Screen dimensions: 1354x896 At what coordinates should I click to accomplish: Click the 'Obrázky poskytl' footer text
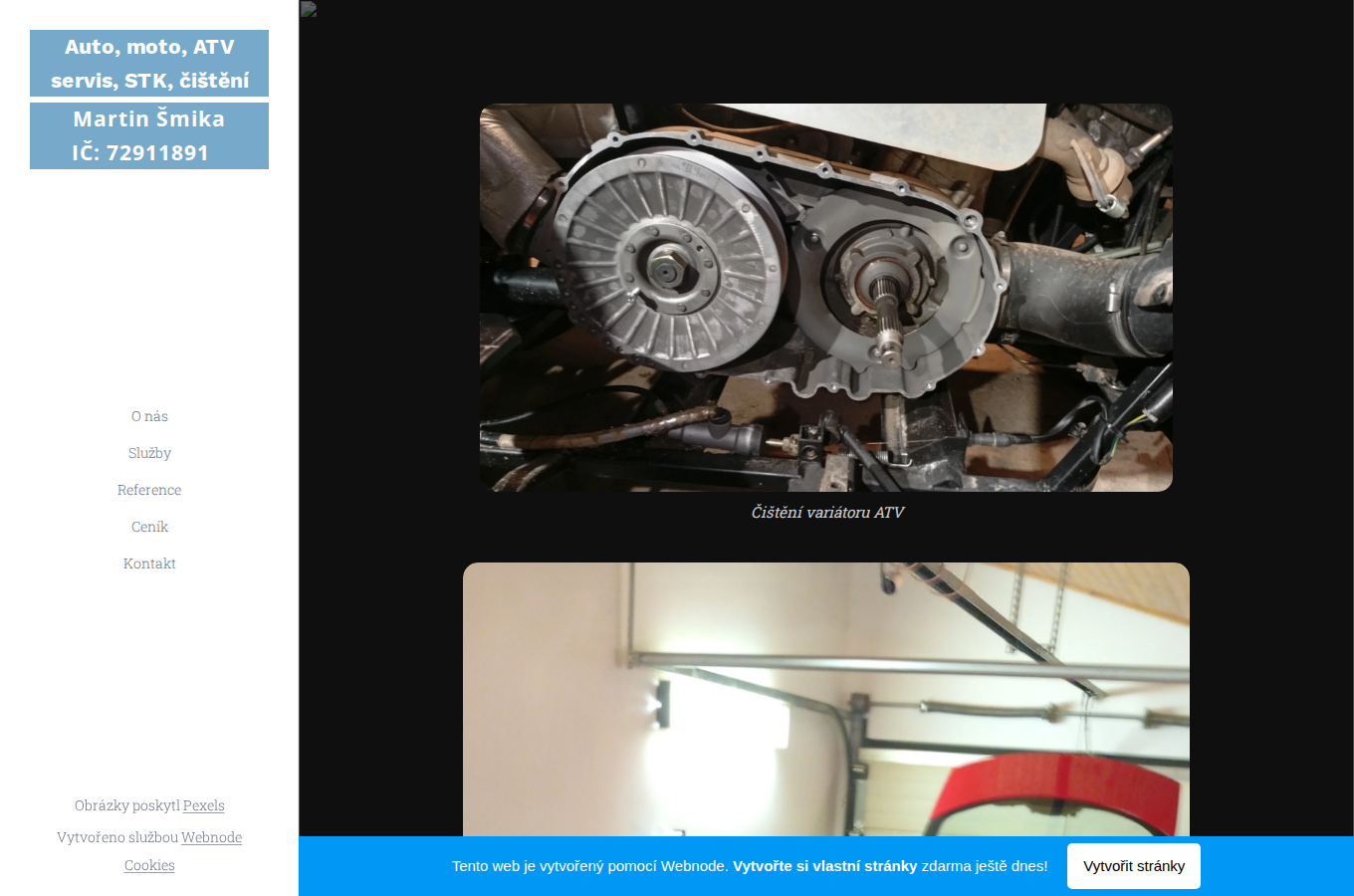[x=127, y=805]
